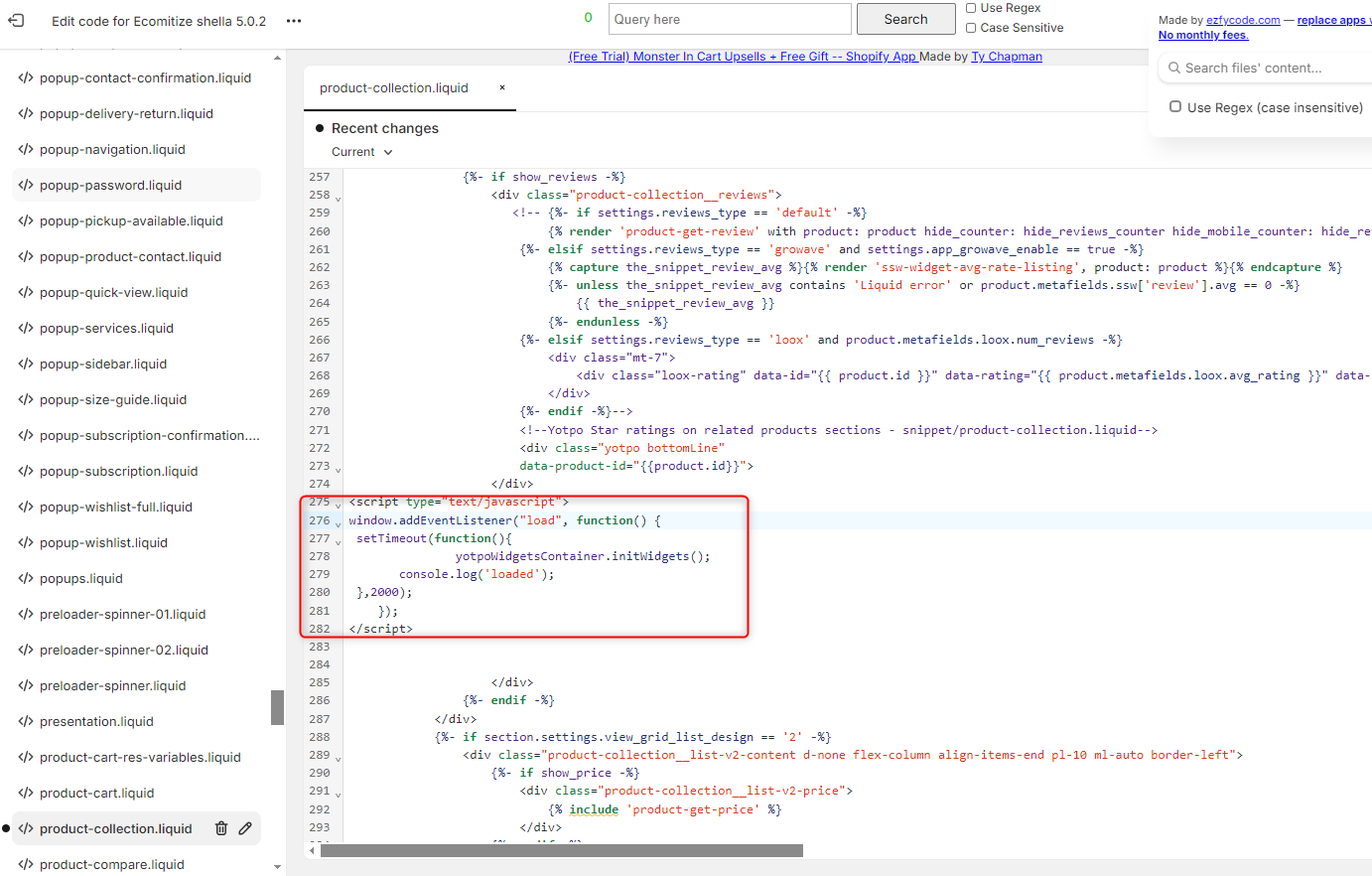Click the file list vertical scrollbar thumb
Image resolution: width=1372 pixels, height=876 pixels.
pyautogui.click(x=277, y=708)
